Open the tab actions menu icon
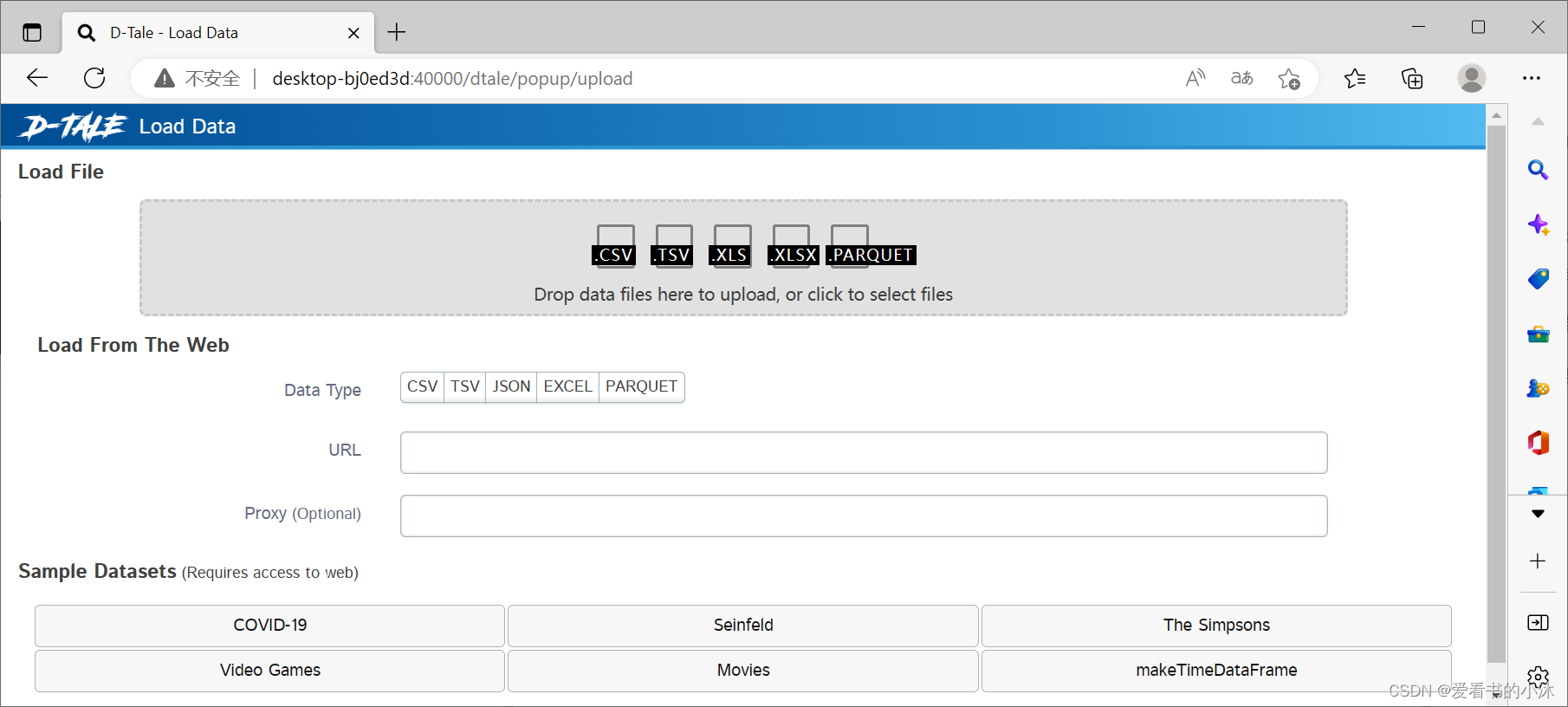1568x707 pixels. click(32, 33)
